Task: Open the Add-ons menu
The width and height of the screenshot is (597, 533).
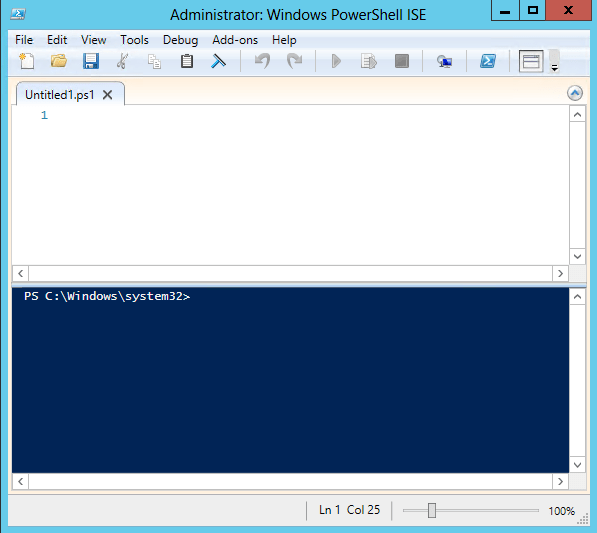Action: coord(235,40)
